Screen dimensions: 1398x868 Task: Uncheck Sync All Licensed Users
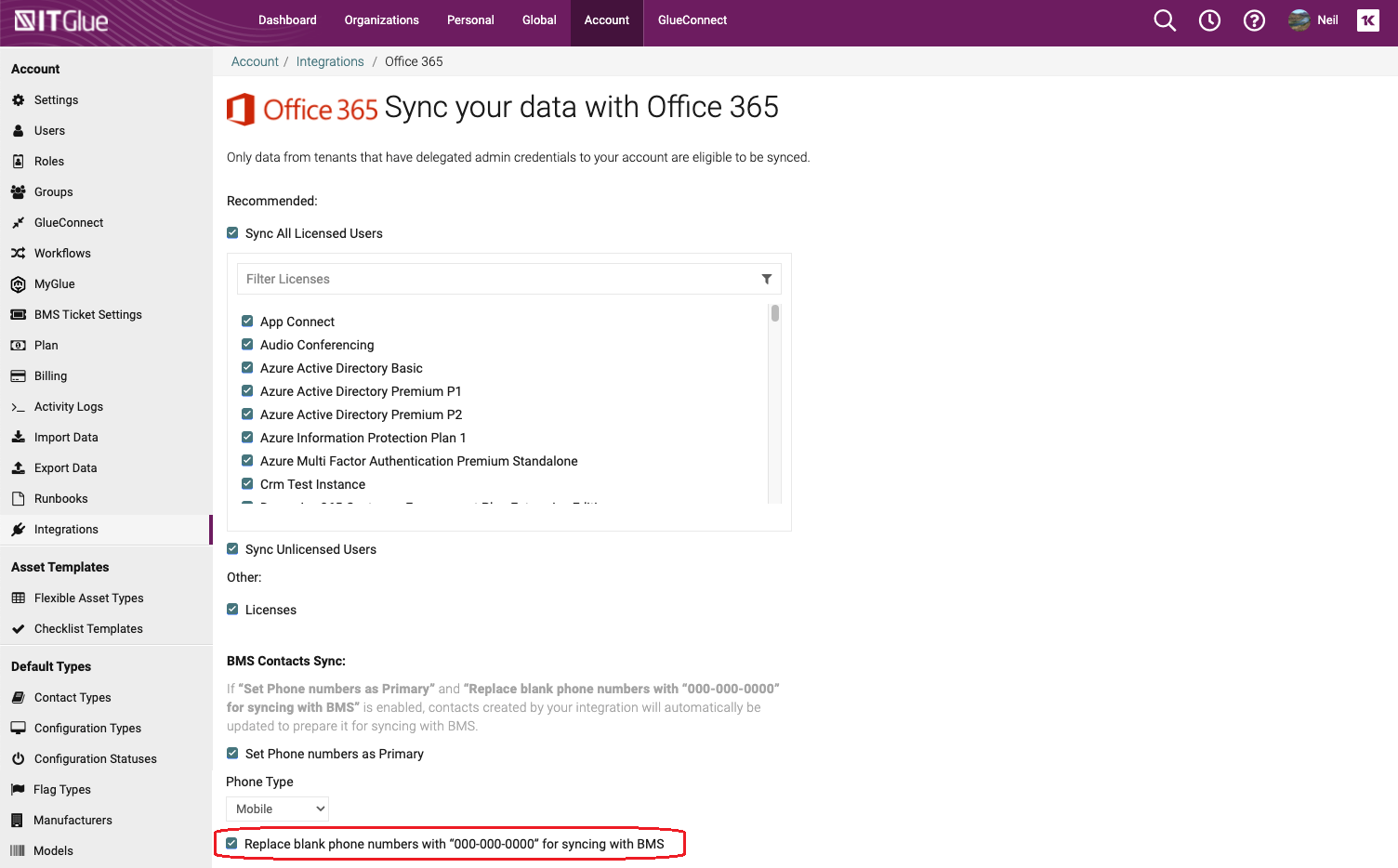(232, 233)
